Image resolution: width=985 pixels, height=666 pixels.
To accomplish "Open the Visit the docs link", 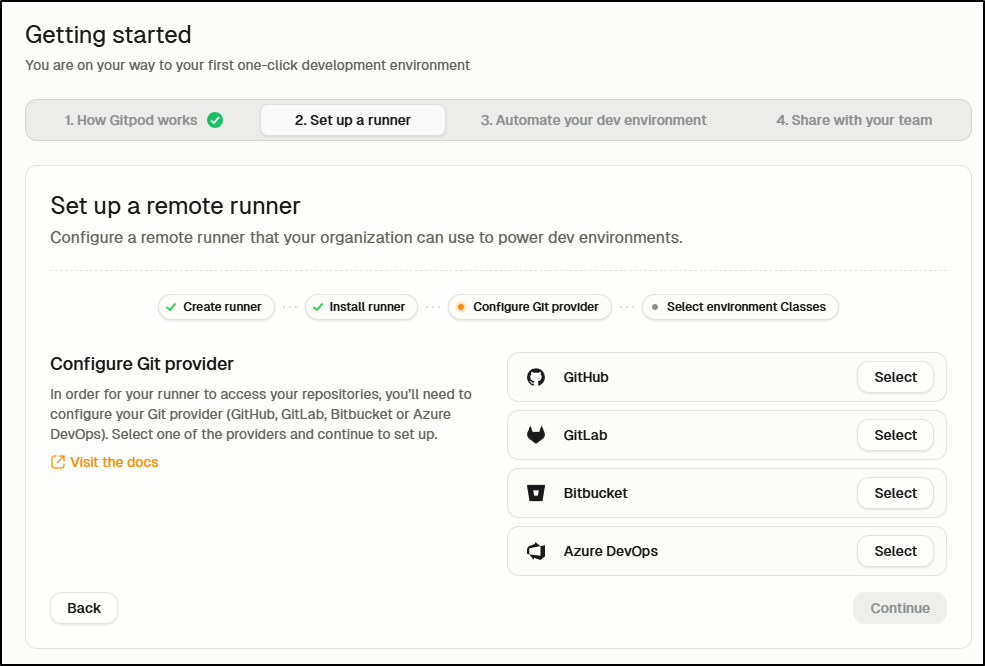I will (114, 462).
